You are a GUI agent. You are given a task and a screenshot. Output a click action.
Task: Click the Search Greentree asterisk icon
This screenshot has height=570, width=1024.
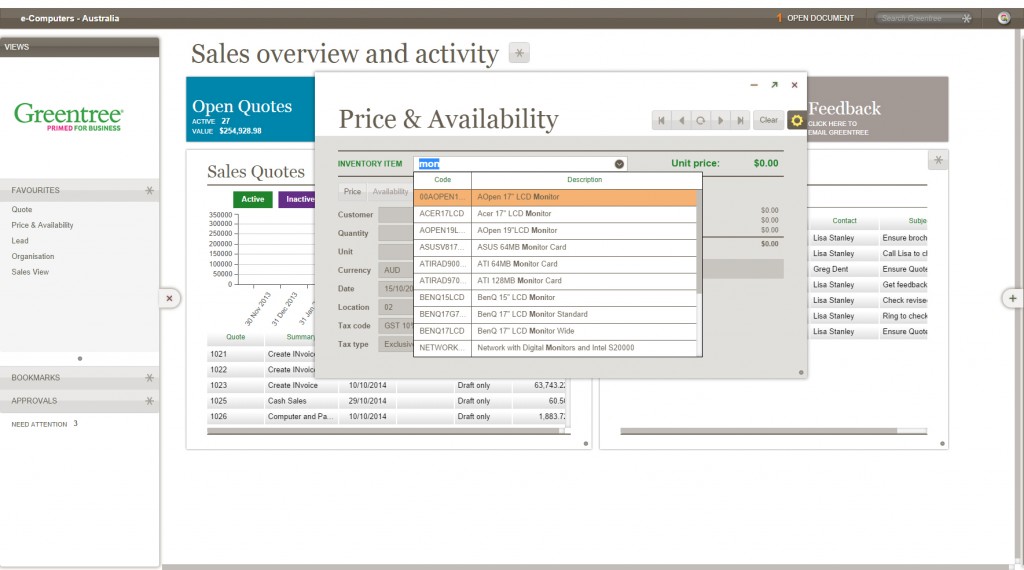pyautogui.click(x=967, y=18)
